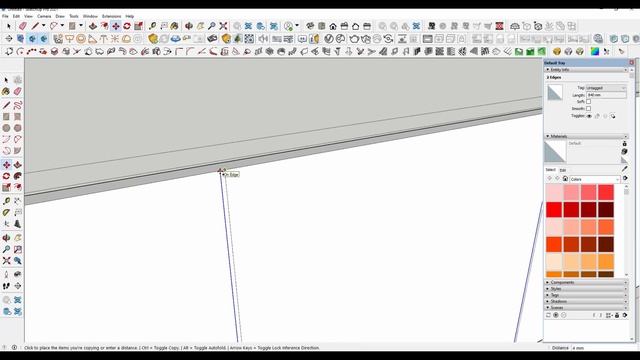
Task: Activate the Push/Pull tool in top toolbar
Action: click(93, 26)
